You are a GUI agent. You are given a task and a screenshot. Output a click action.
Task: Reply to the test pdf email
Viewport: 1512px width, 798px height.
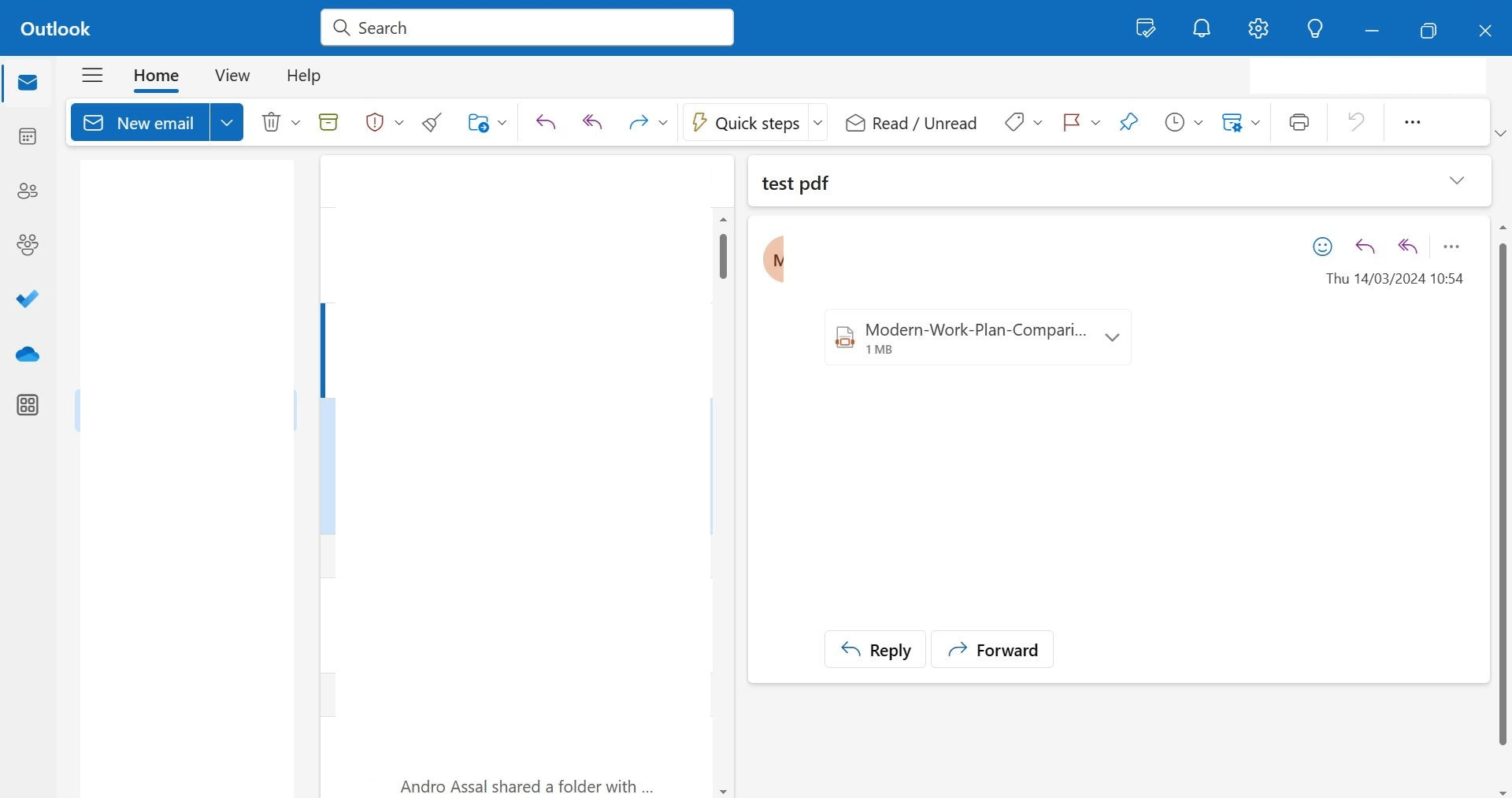874,650
